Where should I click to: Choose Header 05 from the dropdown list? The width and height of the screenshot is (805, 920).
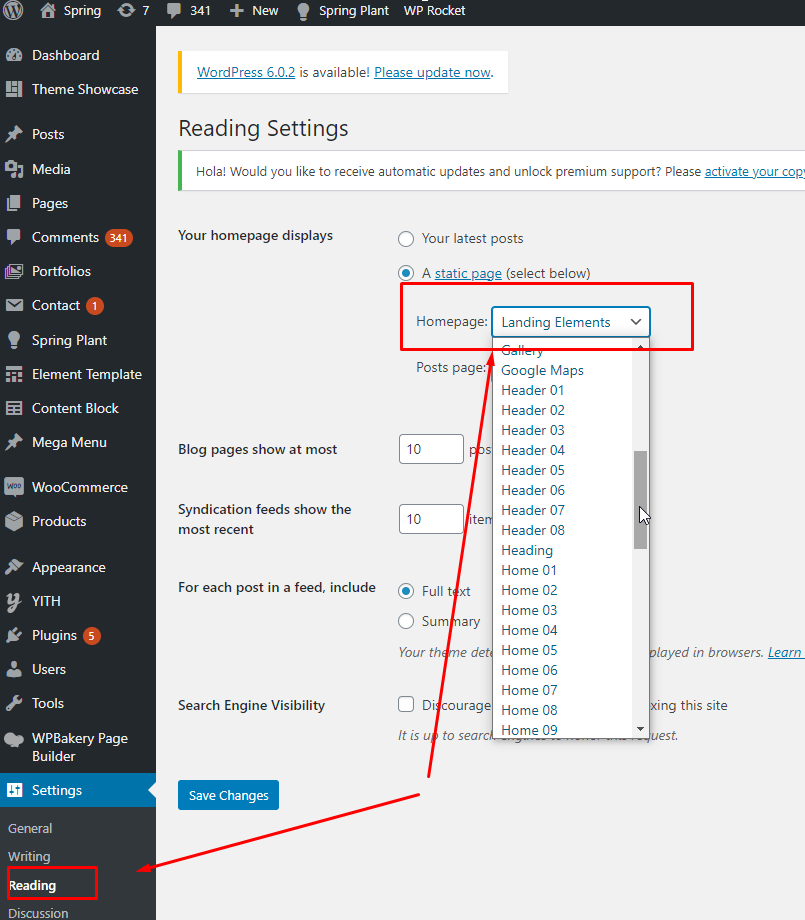532,470
